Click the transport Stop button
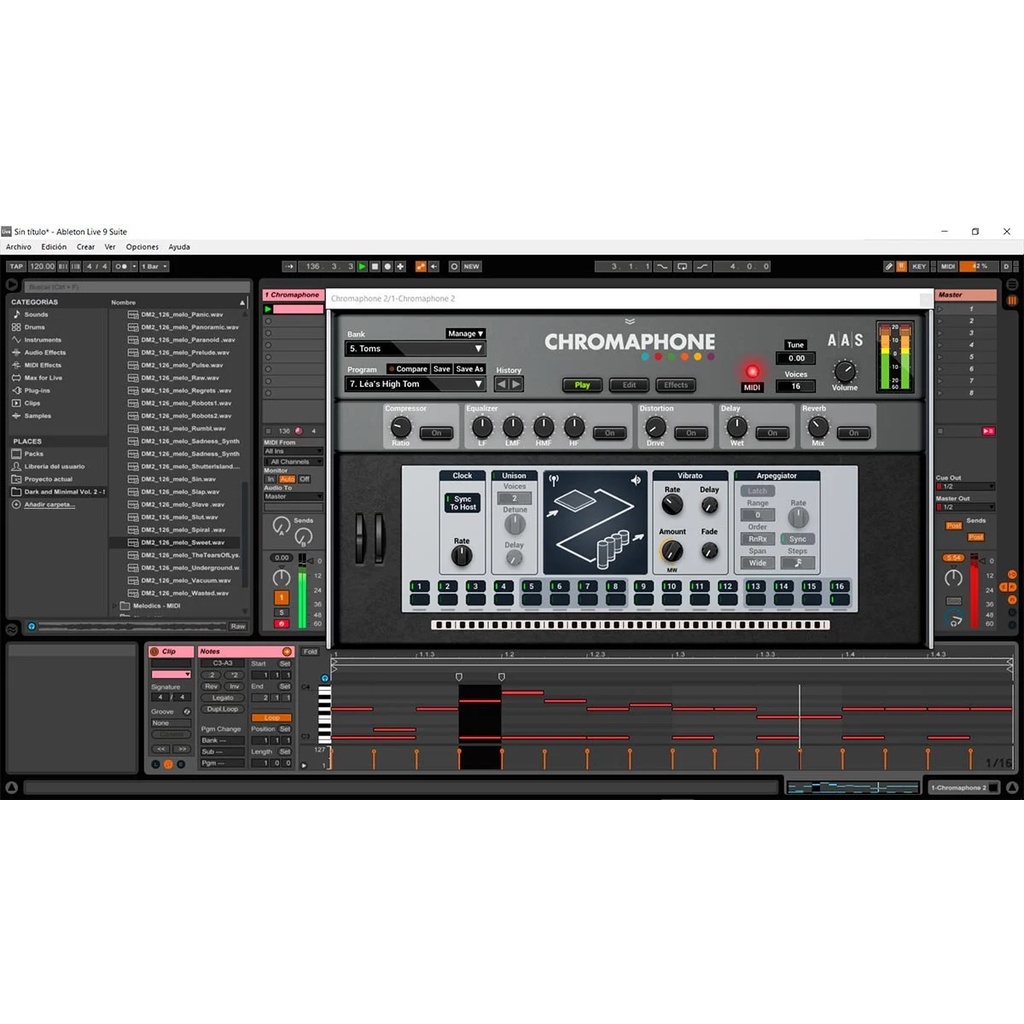Screen dimensions: 1024x1024 click(375, 266)
